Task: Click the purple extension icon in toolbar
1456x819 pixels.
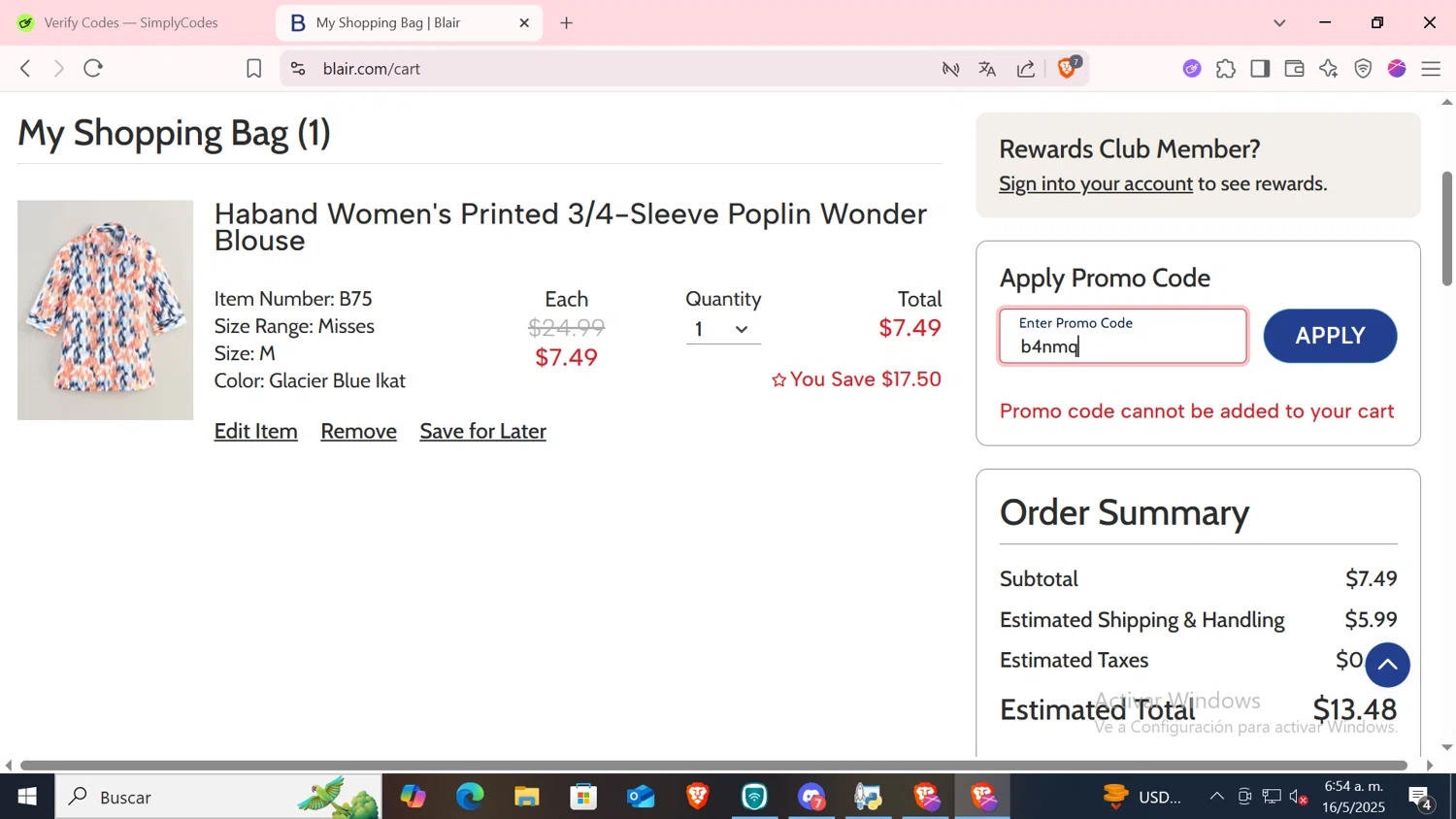Action: click(x=1192, y=68)
